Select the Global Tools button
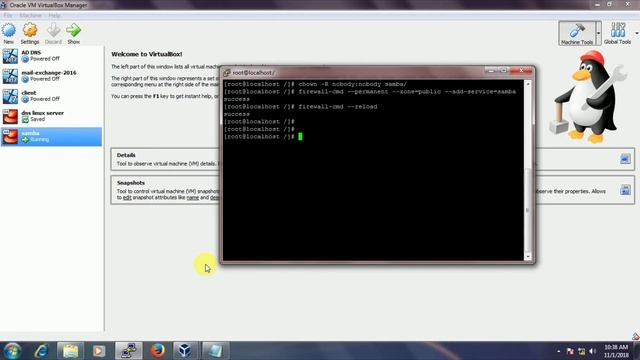This screenshot has height=360, width=640. click(617, 33)
